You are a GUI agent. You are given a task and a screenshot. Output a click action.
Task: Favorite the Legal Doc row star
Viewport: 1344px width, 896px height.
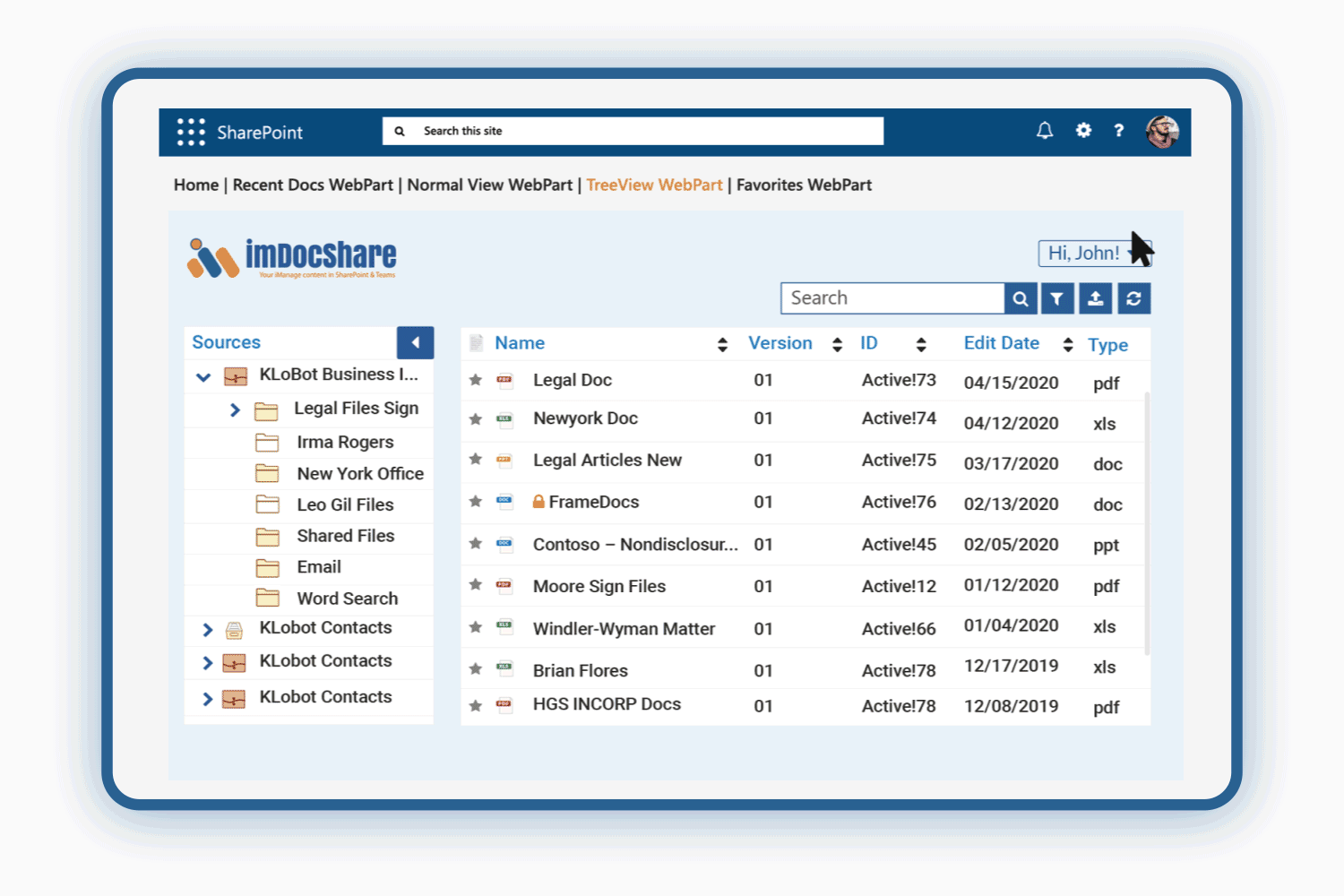pos(476,380)
